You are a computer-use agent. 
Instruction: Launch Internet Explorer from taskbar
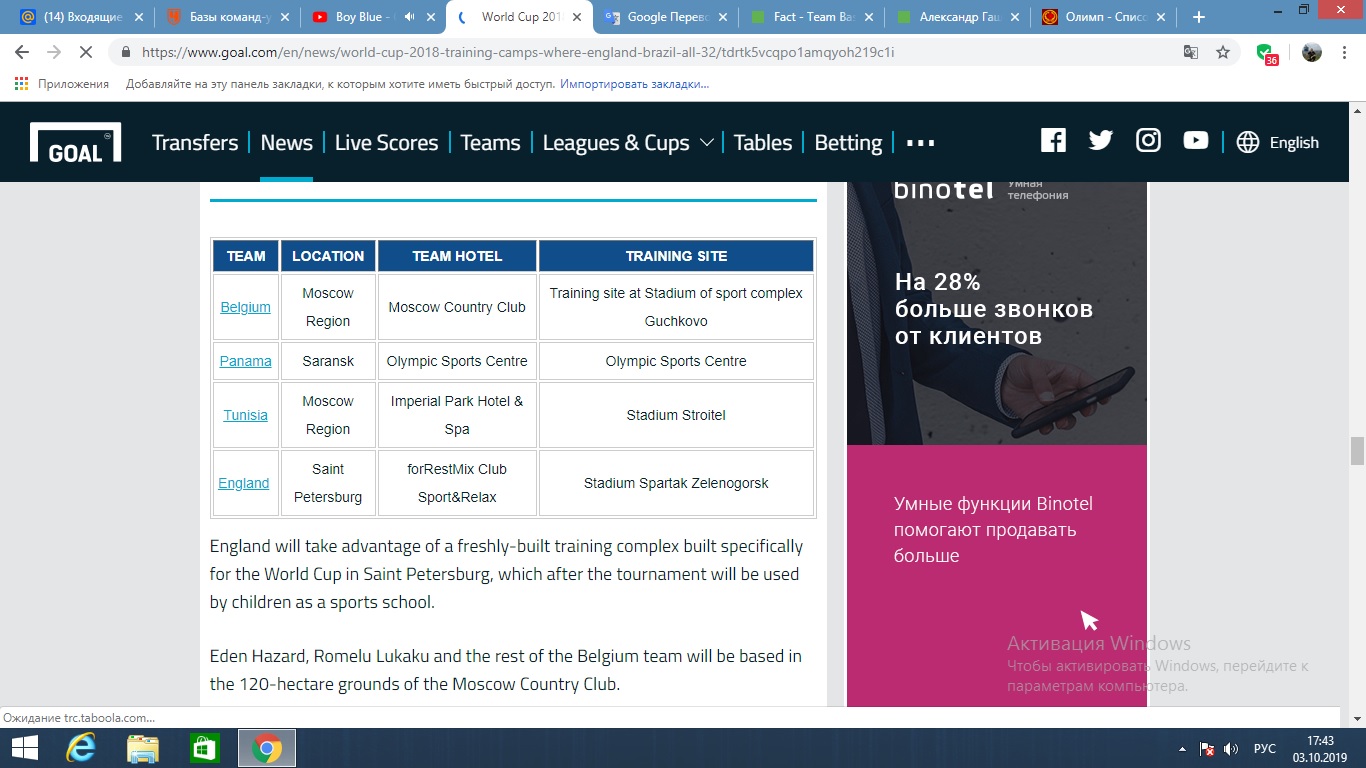point(80,748)
